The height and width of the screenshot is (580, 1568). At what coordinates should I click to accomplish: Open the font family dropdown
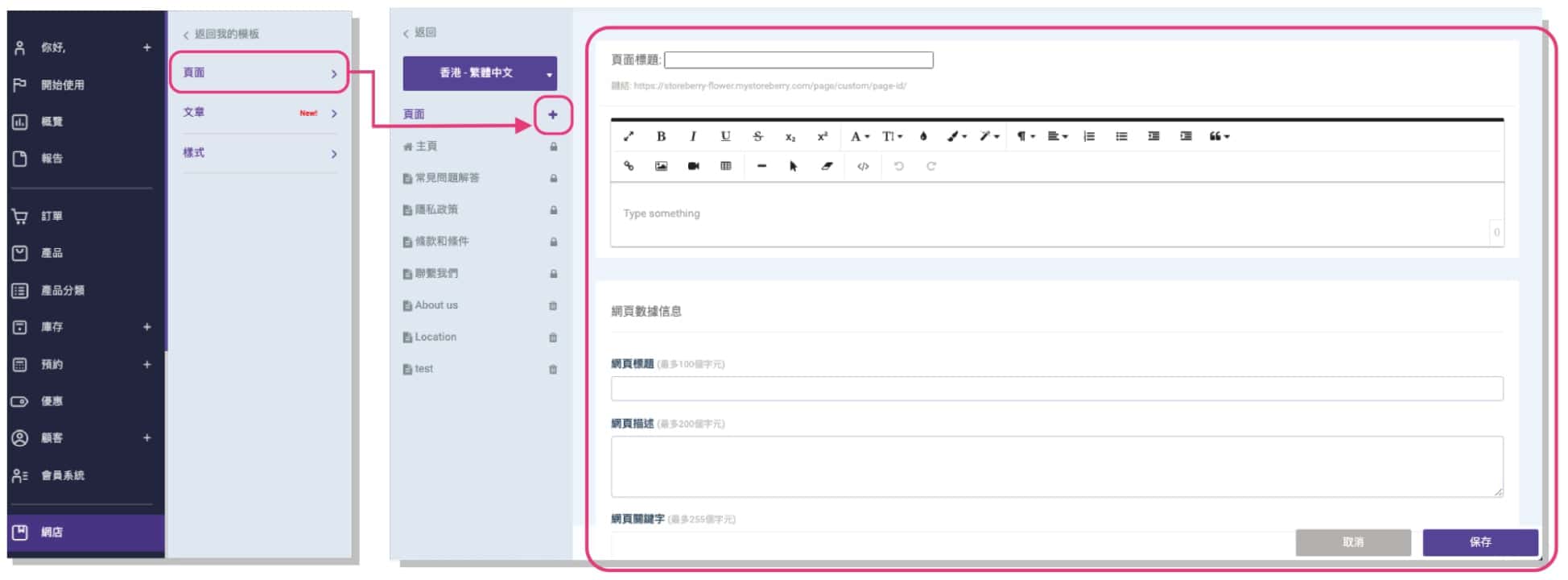click(860, 136)
